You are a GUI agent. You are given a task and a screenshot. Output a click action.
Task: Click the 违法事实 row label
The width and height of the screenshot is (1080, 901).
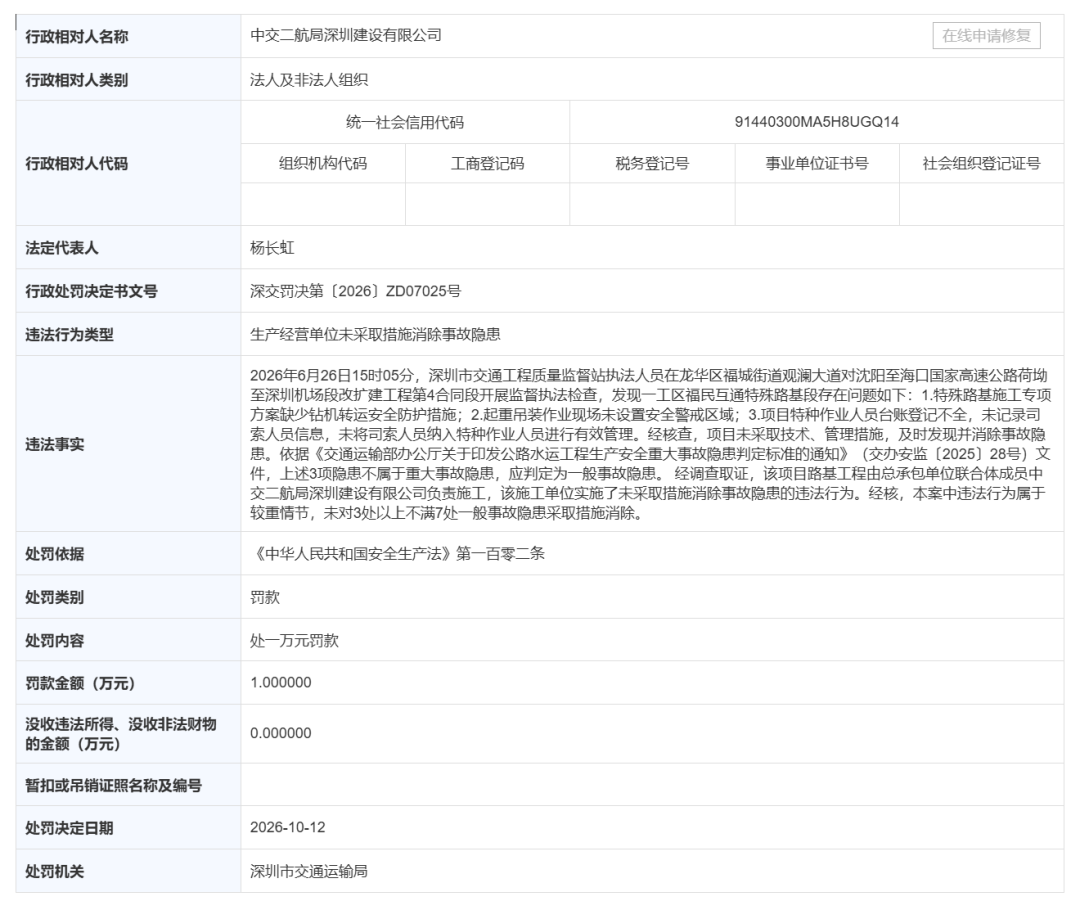coord(54,444)
